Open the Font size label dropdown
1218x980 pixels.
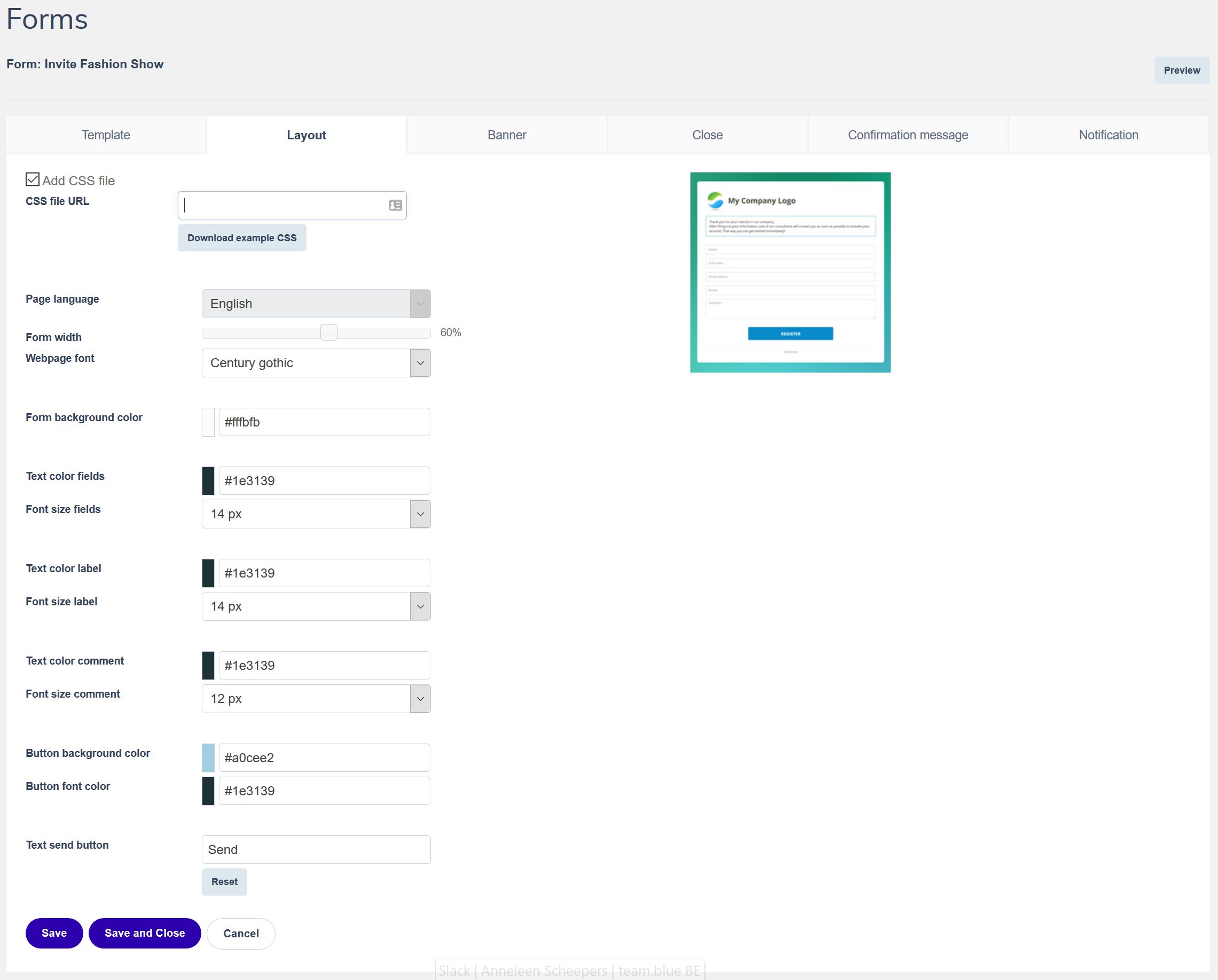(x=315, y=606)
